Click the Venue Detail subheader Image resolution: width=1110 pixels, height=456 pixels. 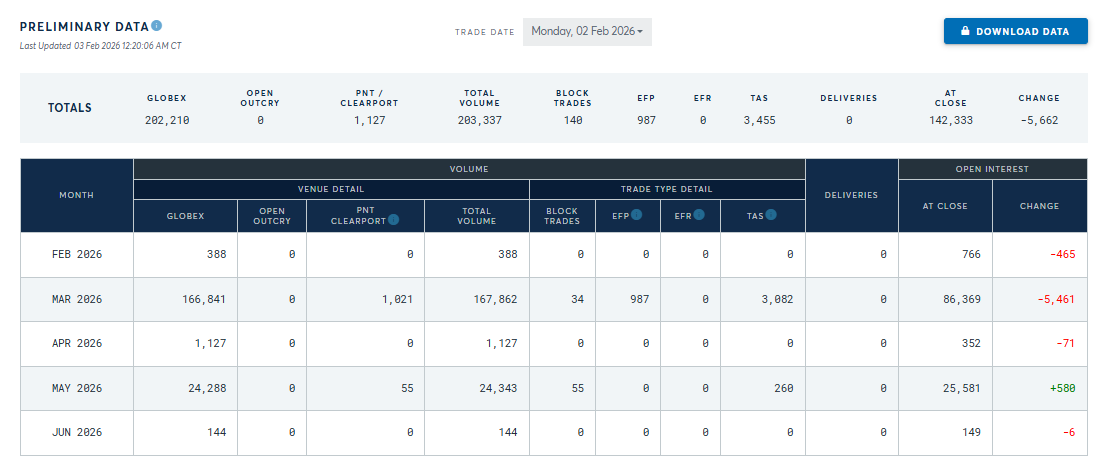331,189
